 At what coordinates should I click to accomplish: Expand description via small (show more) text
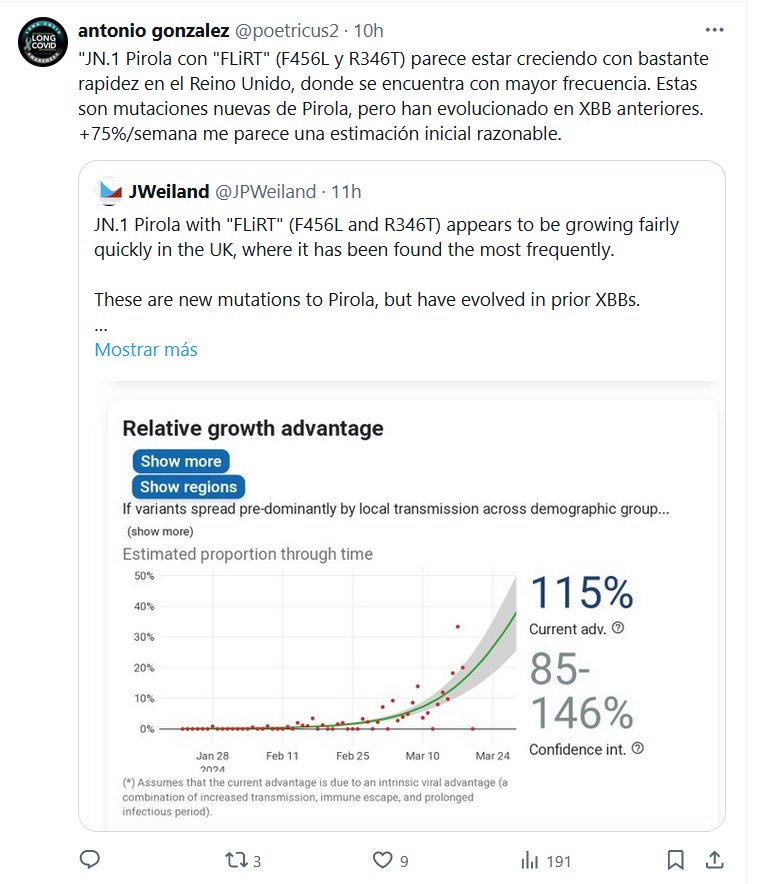point(160,531)
